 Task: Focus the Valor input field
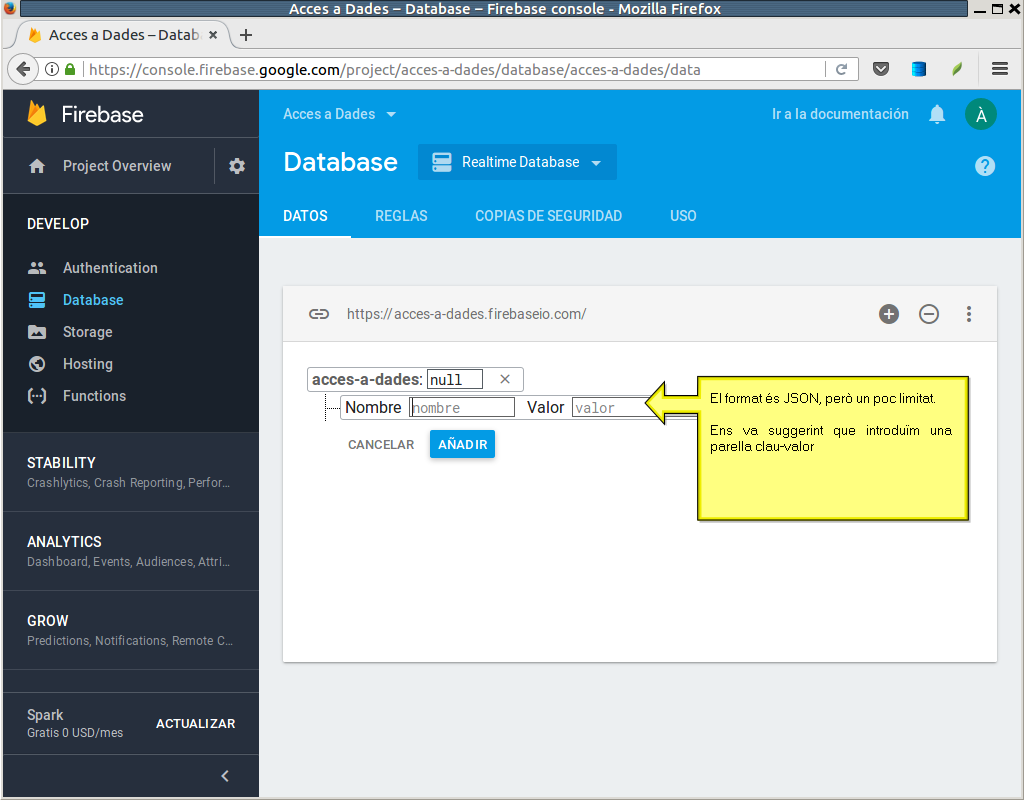(x=611, y=408)
